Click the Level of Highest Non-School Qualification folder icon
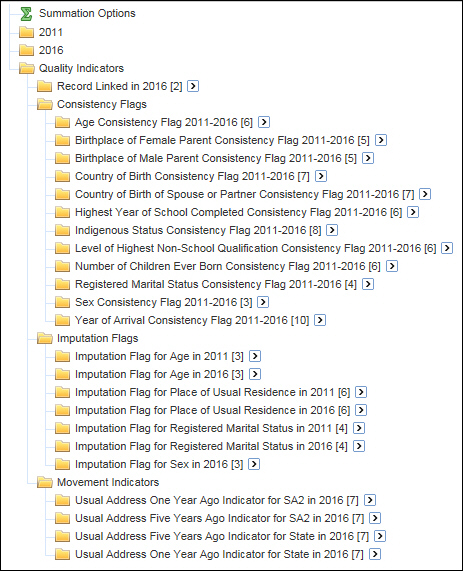463x571 pixels. pos(62,248)
